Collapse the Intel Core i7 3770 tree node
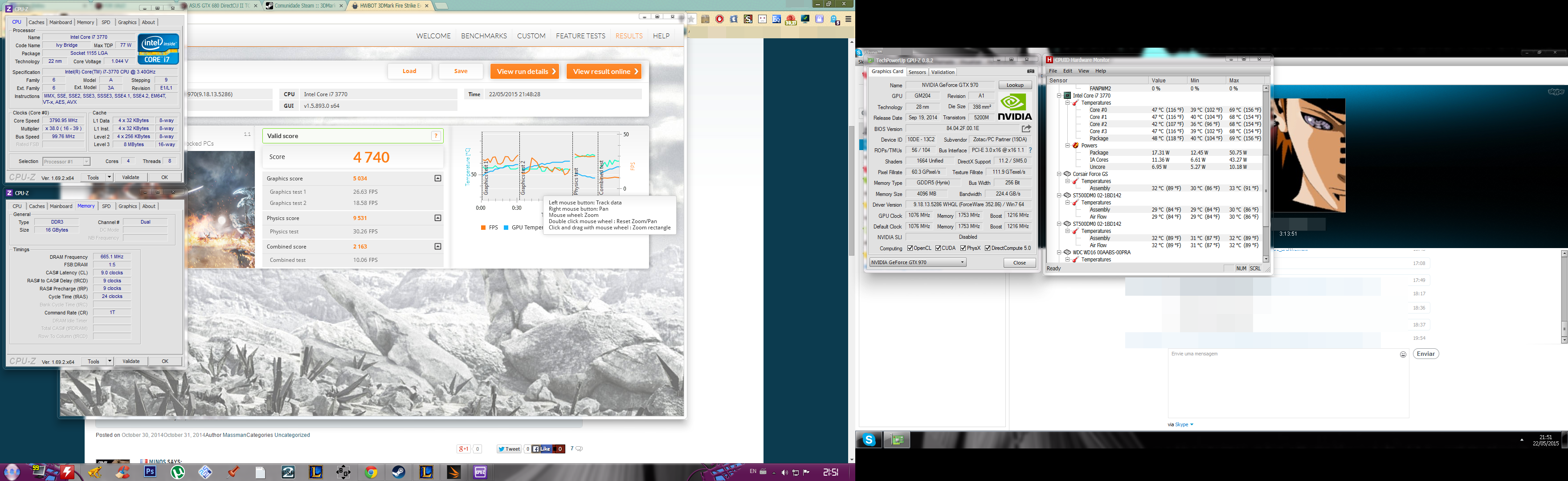 point(1059,96)
